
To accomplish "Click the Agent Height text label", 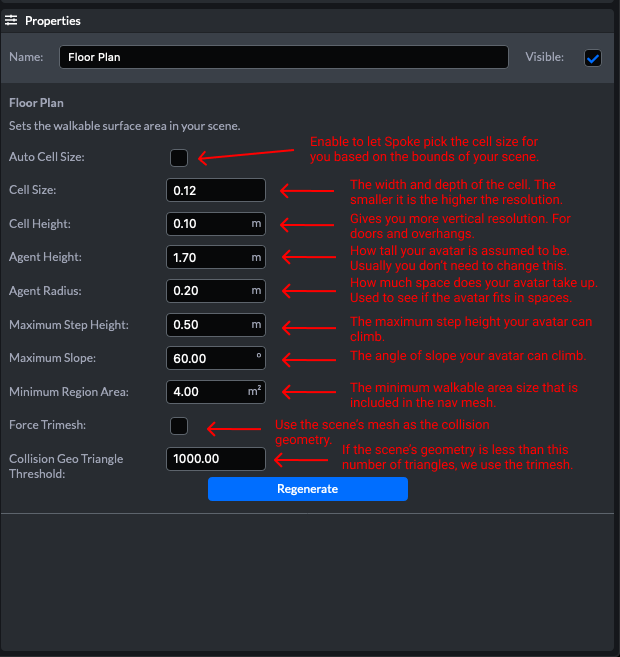I will click(x=45, y=257).
